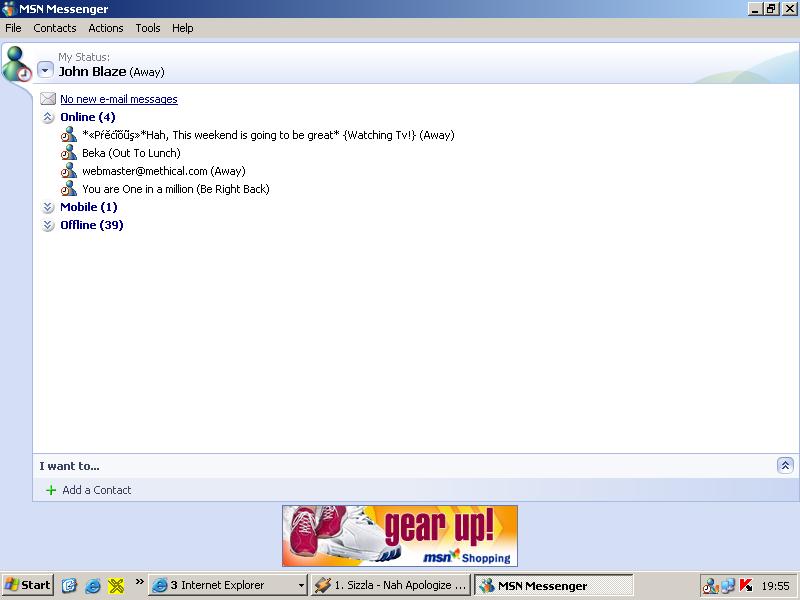Open the Contacts menu
This screenshot has height=600, width=800.
(55, 28)
